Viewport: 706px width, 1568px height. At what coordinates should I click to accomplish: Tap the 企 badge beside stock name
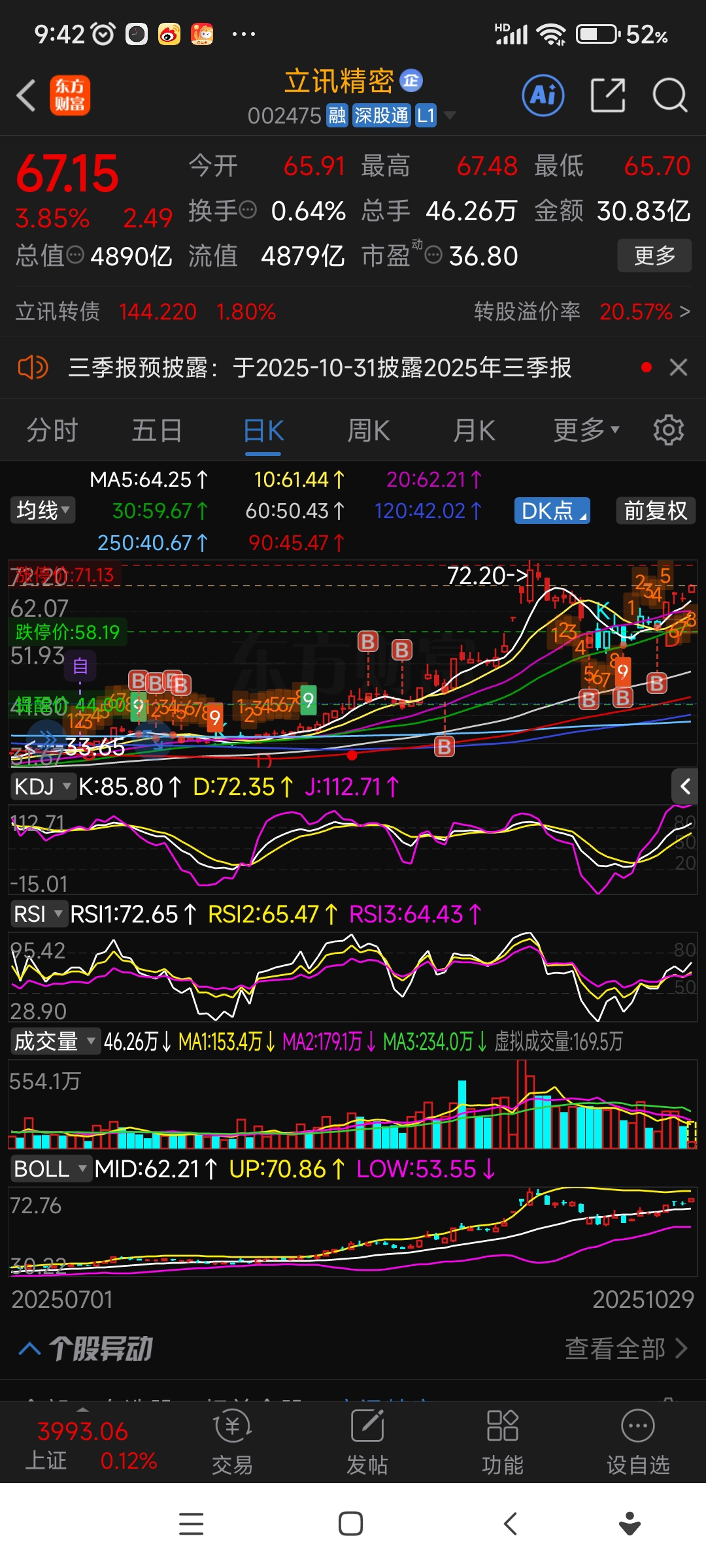click(411, 80)
